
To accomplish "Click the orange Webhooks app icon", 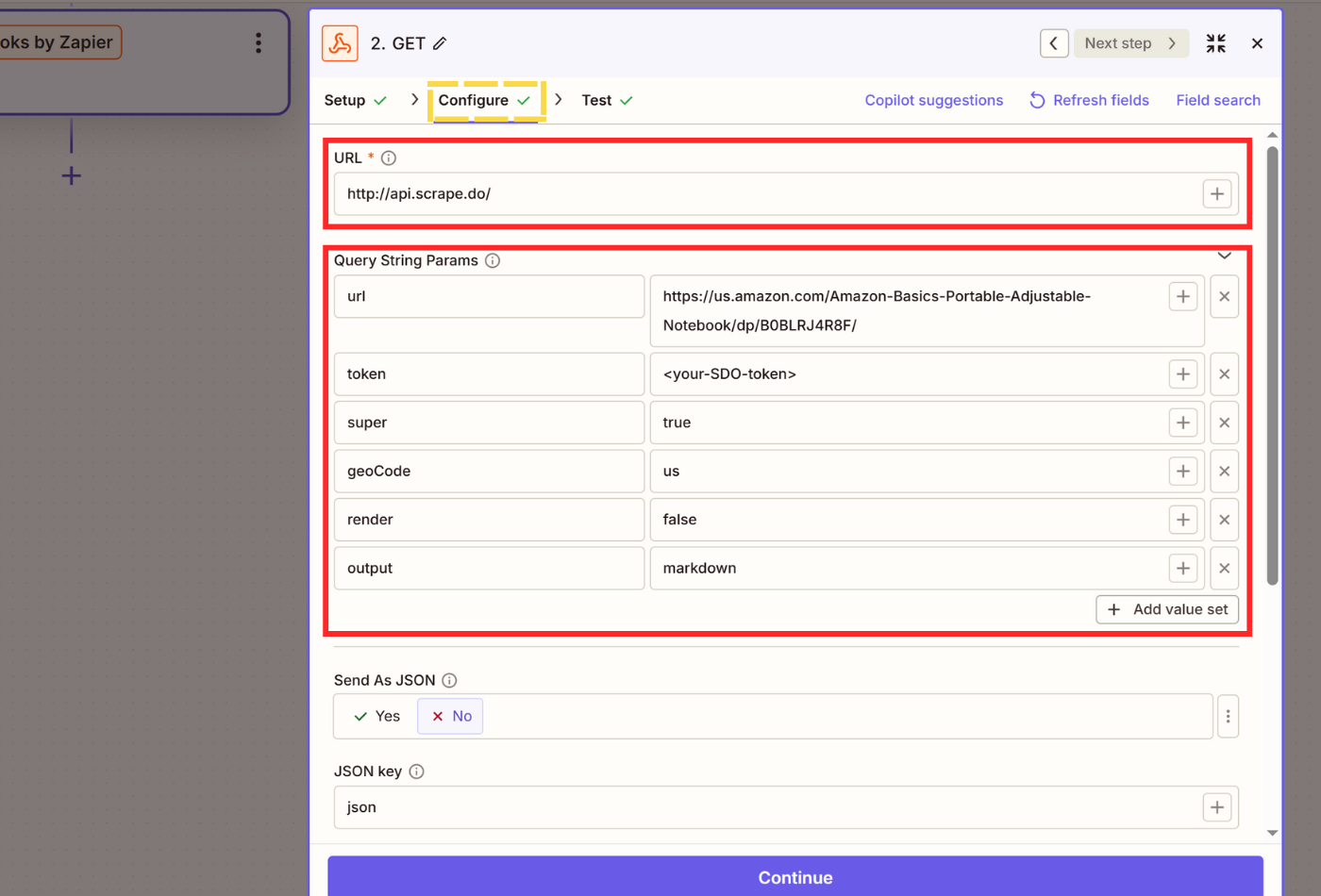I will coord(340,43).
